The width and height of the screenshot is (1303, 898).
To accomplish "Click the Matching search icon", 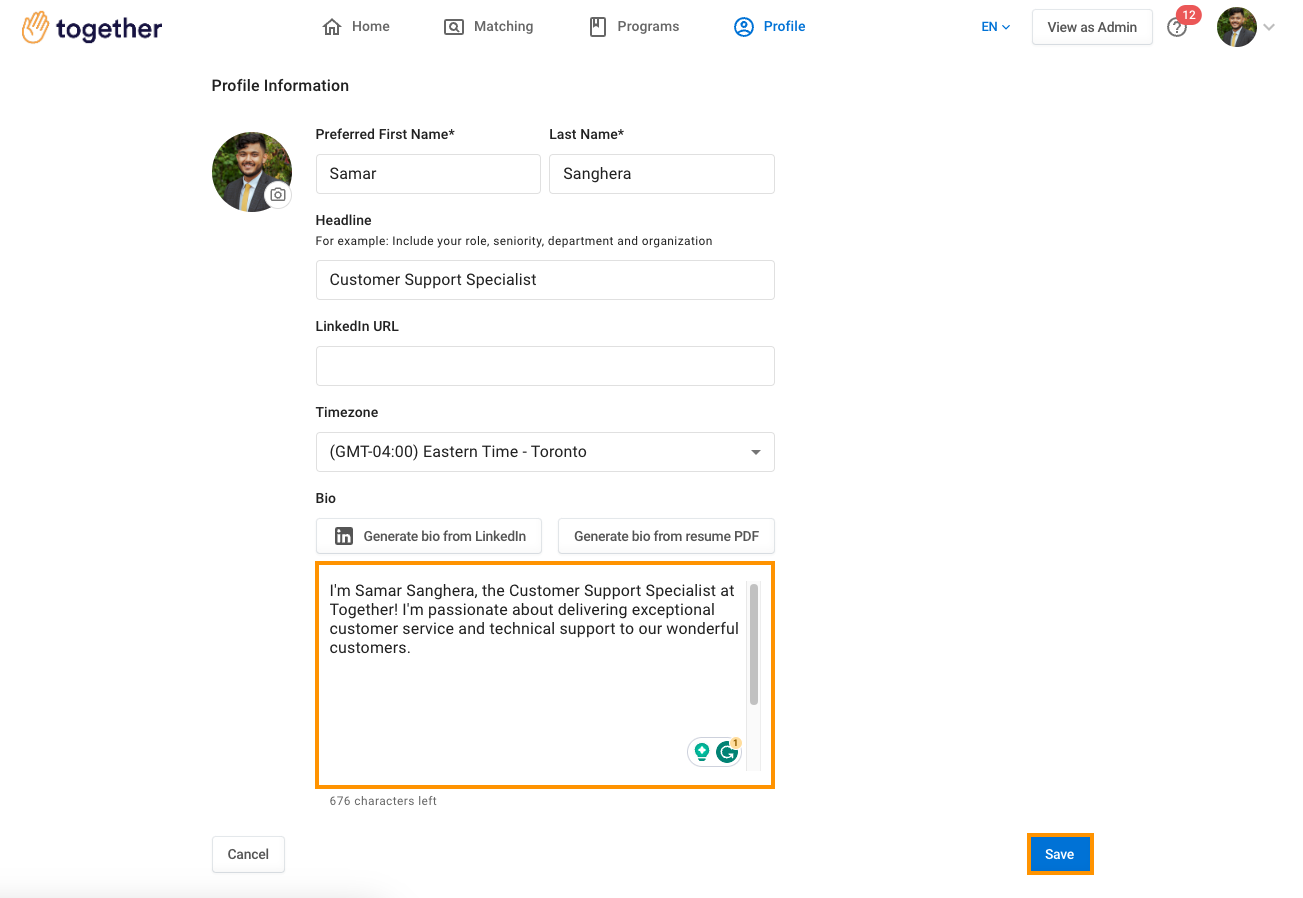I will (x=454, y=27).
